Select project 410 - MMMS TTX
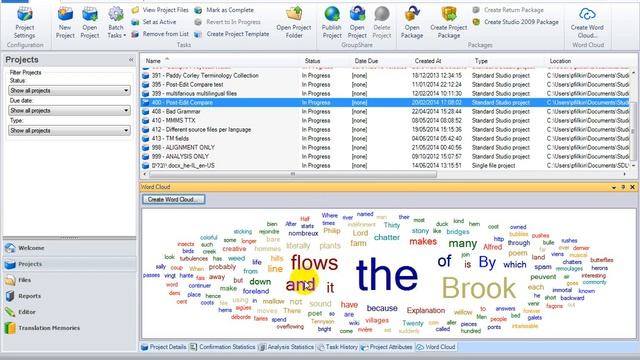640x360 pixels. click(x=386, y=120)
